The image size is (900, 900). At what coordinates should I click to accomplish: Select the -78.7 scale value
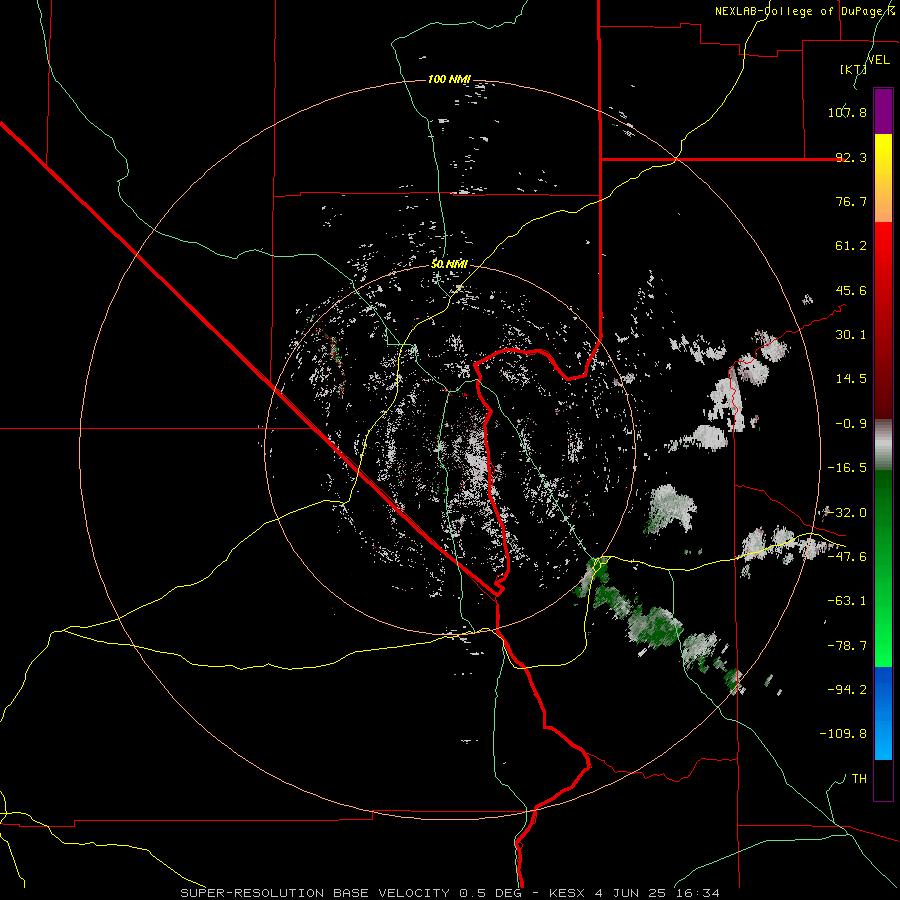tap(847, 646)
